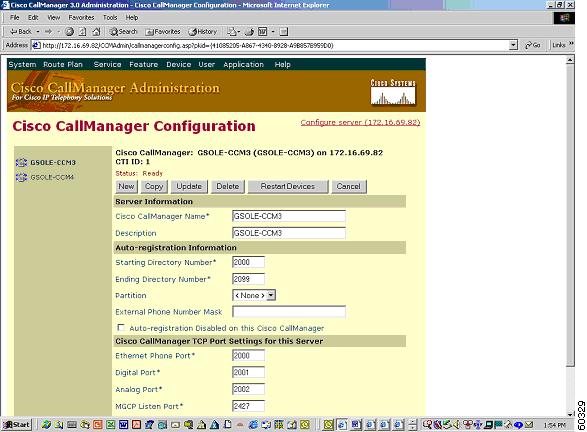Open the System menu in CallManager
587x432 pixels.
(x=22, y=64)
